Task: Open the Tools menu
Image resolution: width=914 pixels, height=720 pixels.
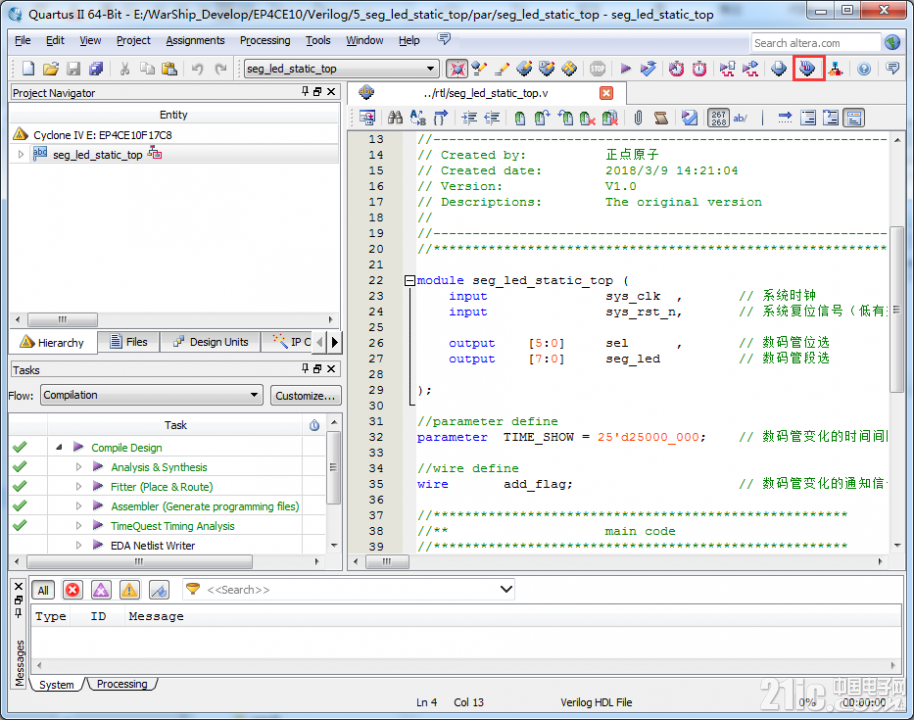Action: [318, 40]
